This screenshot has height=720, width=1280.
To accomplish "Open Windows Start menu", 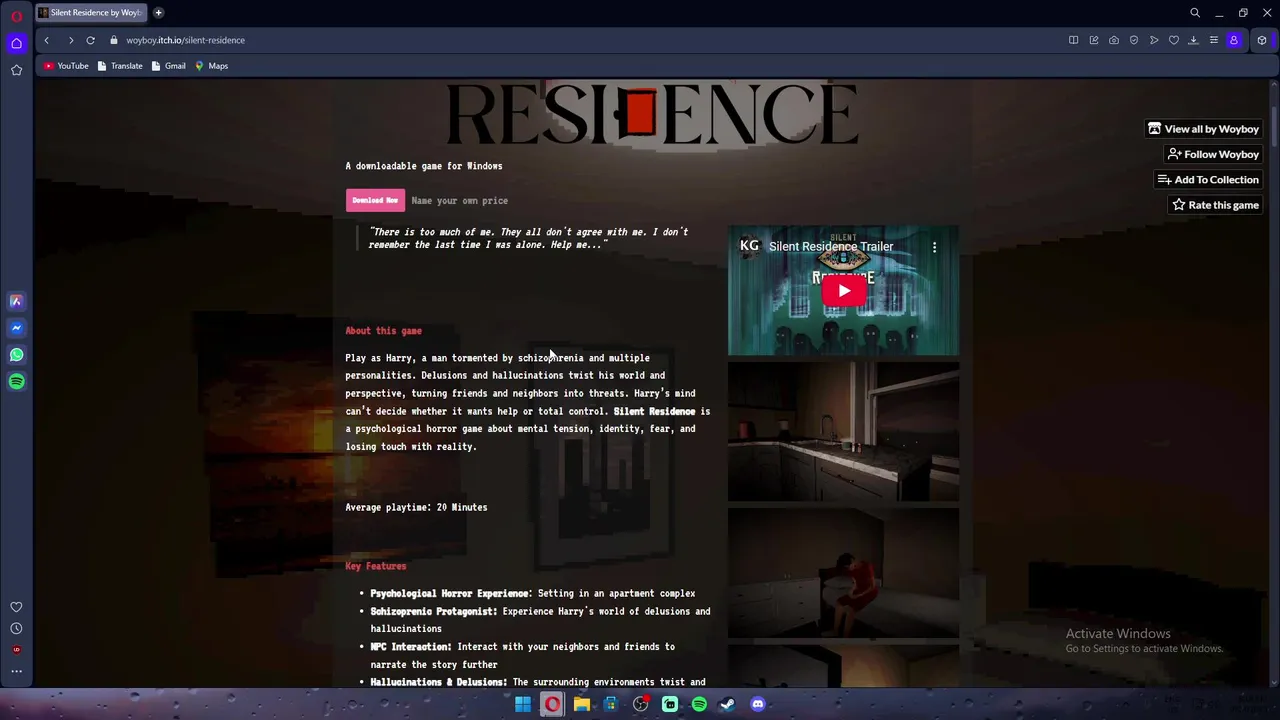I will 523,704.
